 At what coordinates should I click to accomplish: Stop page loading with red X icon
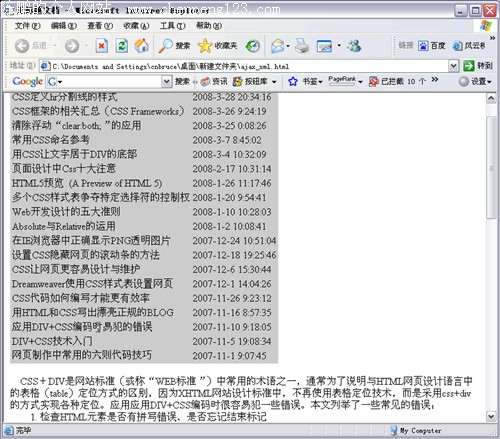pyautogui.click(x=101, y=46)
